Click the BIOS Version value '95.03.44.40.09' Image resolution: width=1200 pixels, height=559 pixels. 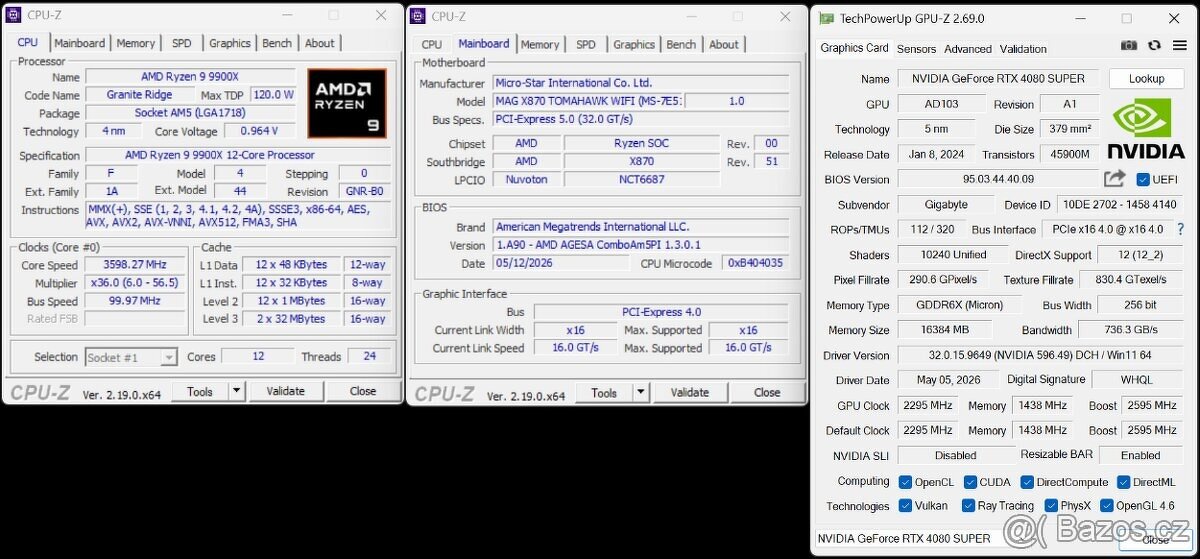pyautogui.click(x=999, y=179)
